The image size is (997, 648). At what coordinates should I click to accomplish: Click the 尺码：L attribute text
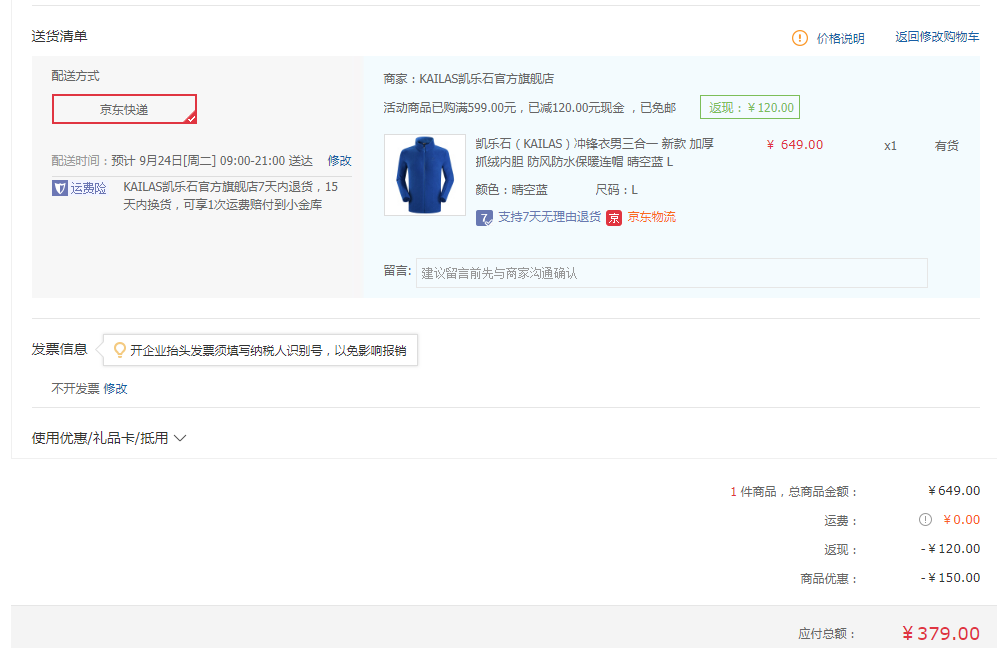point(616,190)
